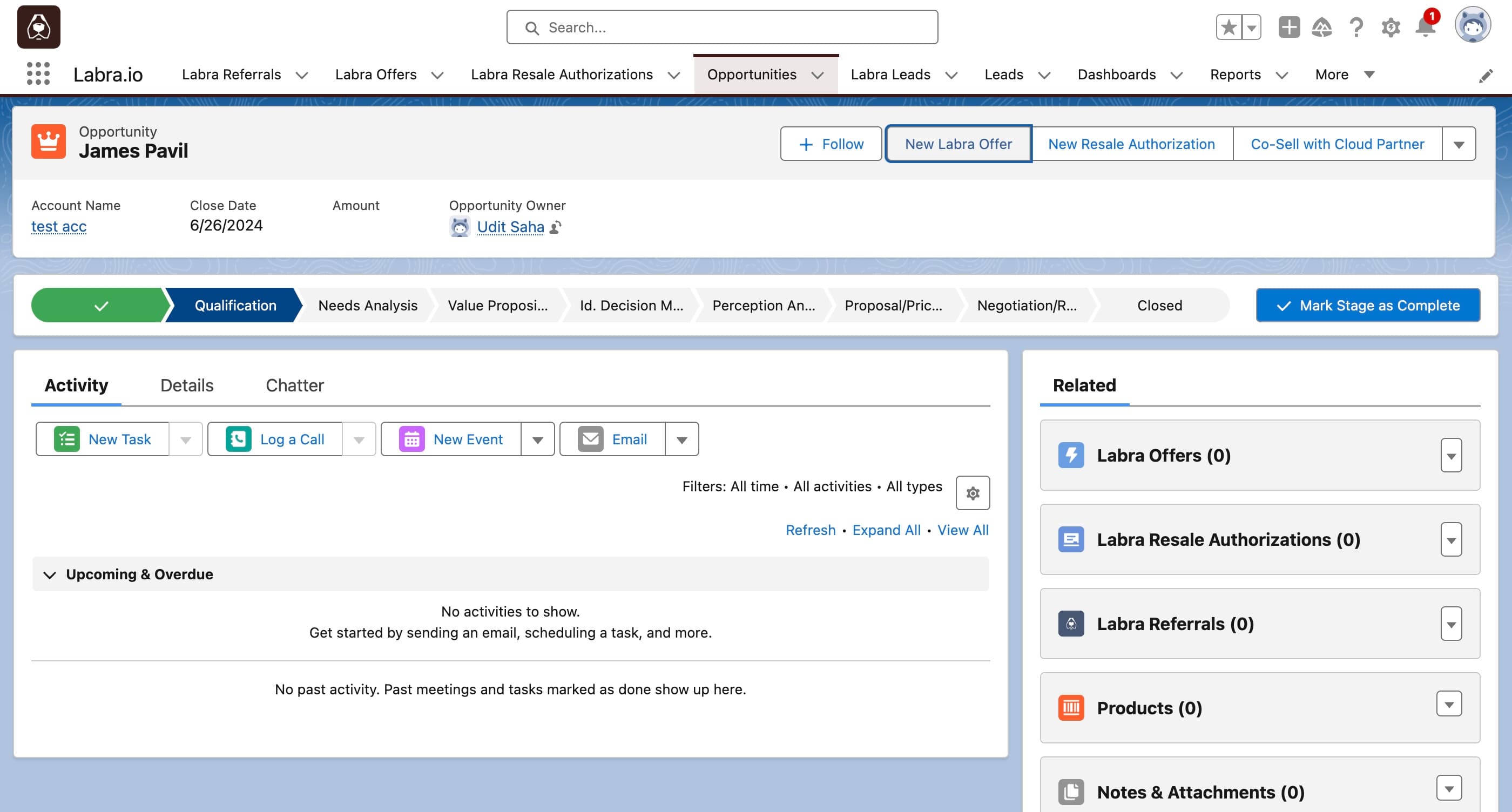
Task: Open New Task dropdown arrow
Action: pyautogui.click(x=185, y=439)
